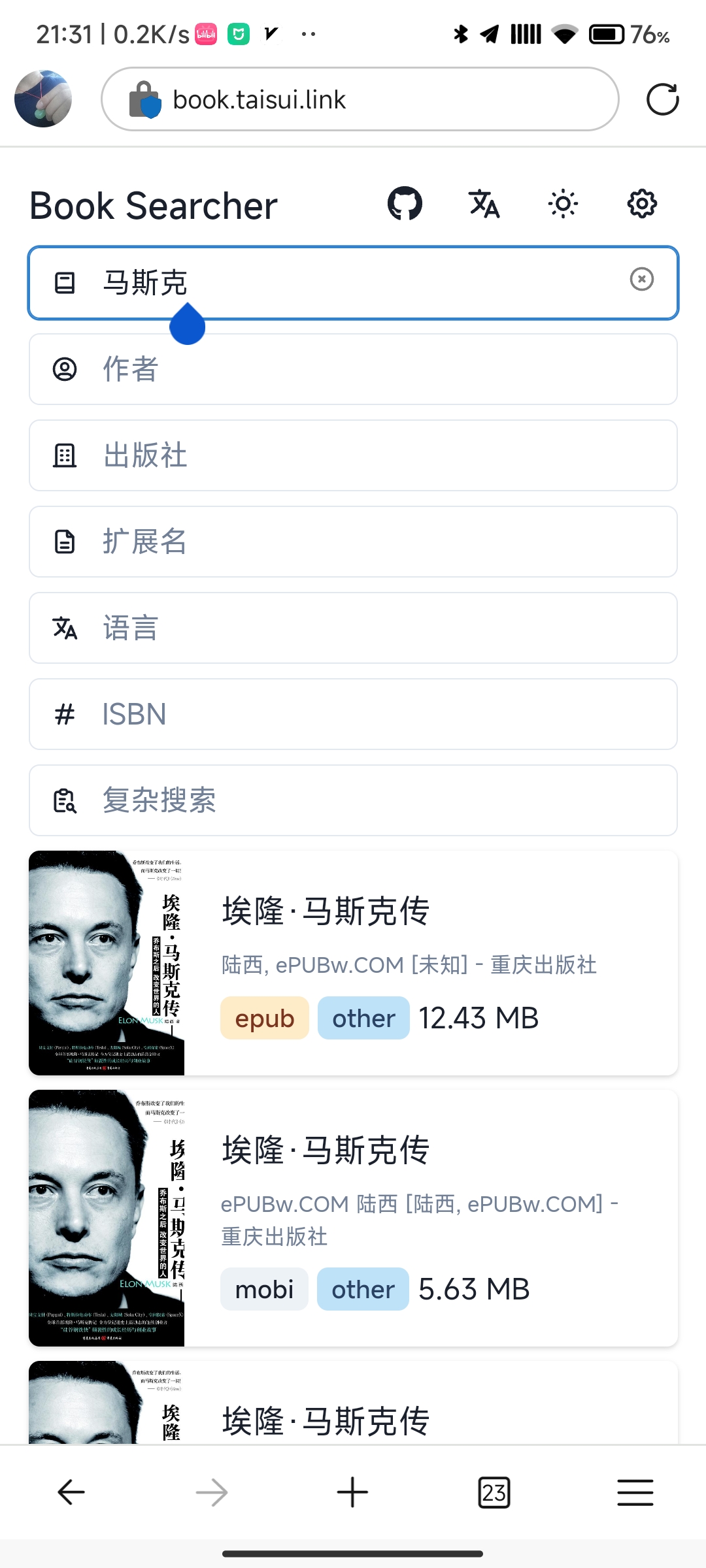
Task: Open a new browser tab
Action: [x=352, y=1492]
